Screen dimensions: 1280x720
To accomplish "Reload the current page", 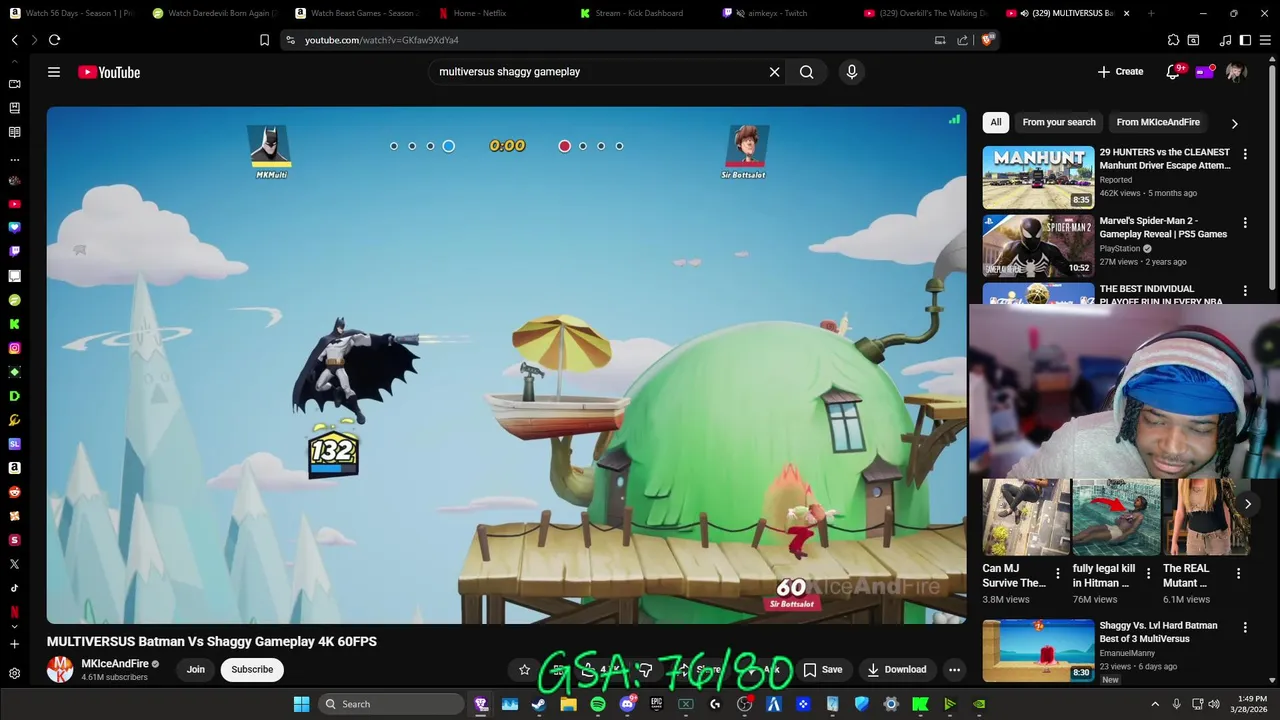I will click(54, 40).
